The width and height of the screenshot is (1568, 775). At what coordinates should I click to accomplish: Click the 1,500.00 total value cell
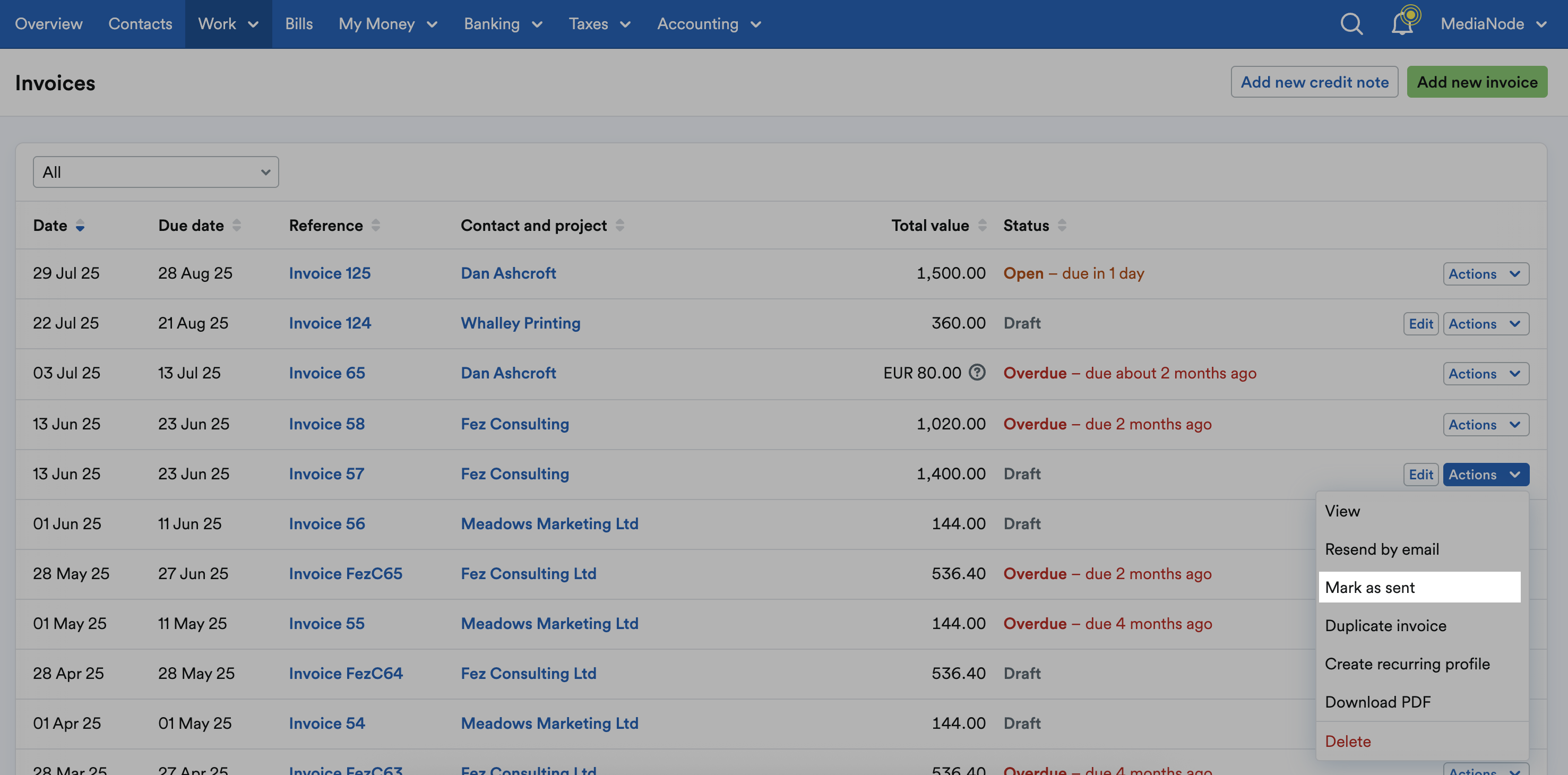[951, 273]
